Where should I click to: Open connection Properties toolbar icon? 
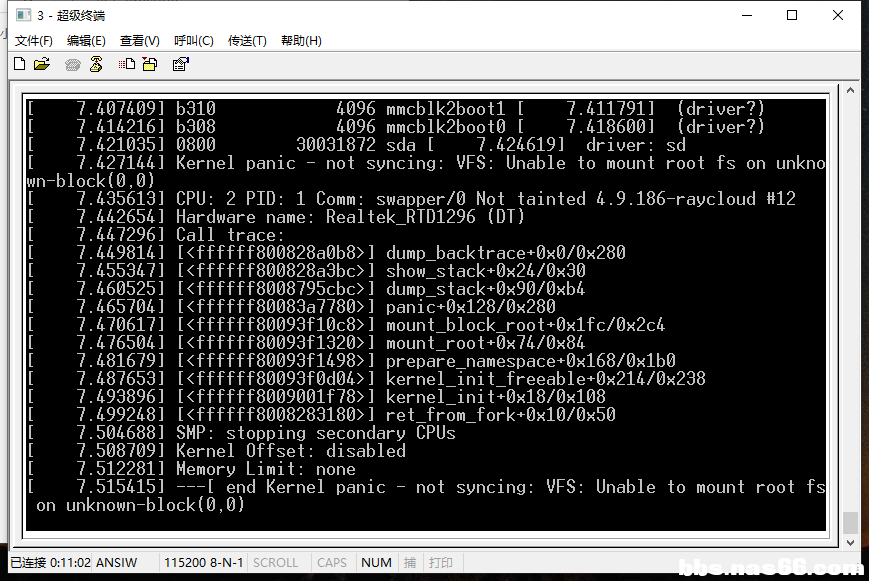[x=181, y=64]
